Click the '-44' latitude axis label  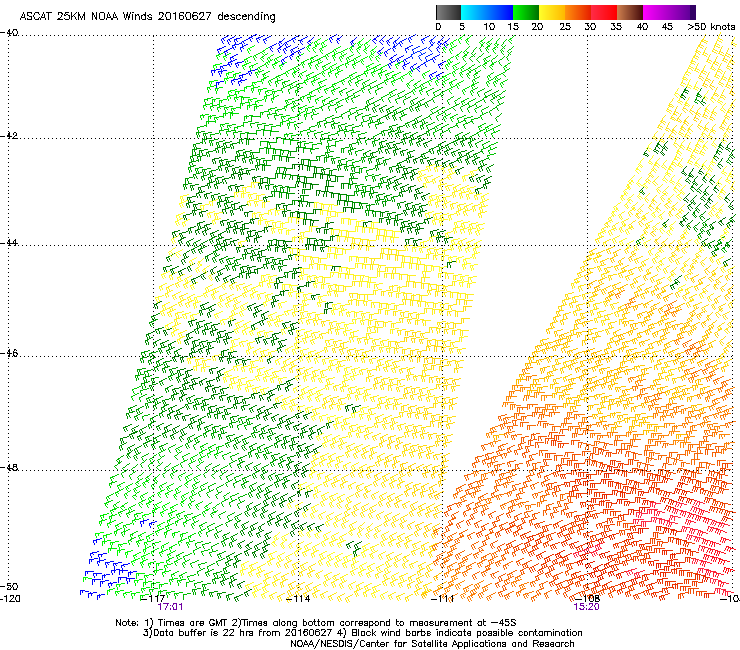click(9, 243)
